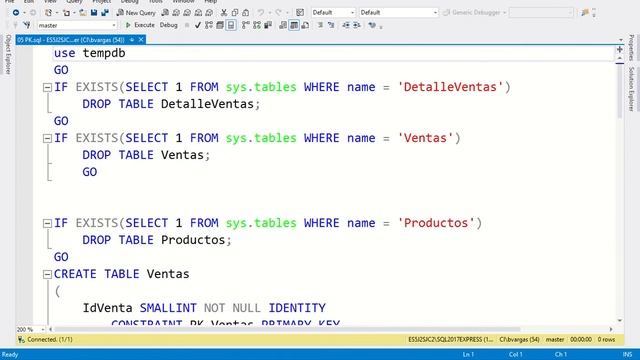Image resolution: width=640 pixels, height=360 pixels.
Task: Click the Cut scissors icon
Action: point(224,13)
